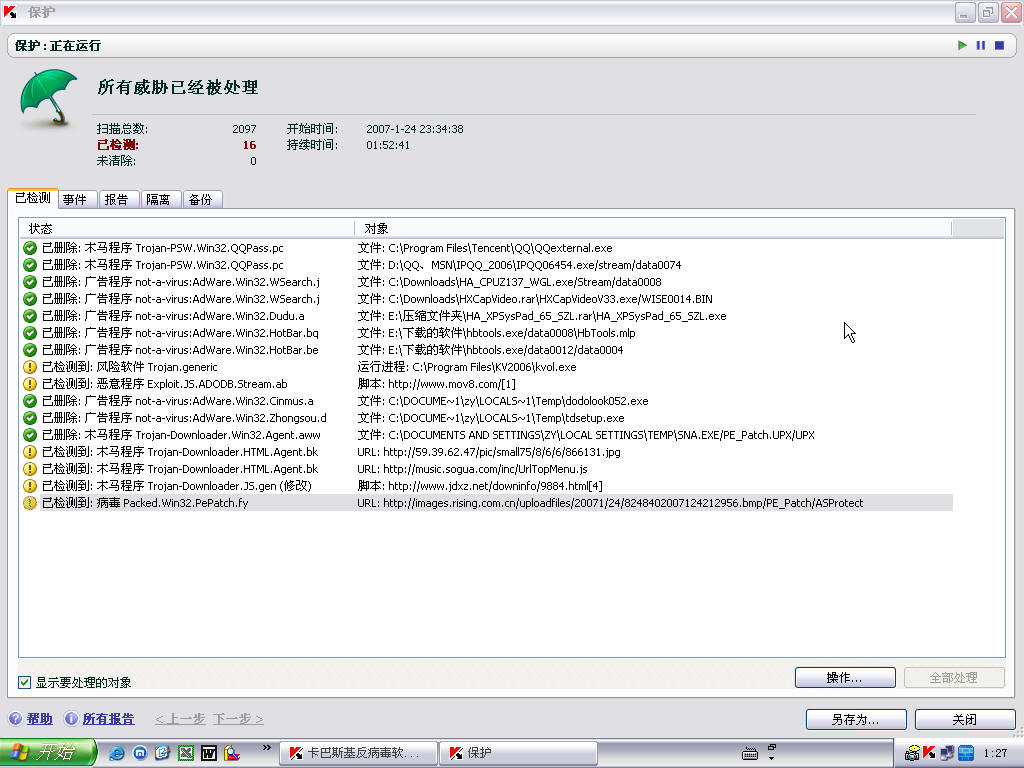Image resolution: width=1024 pixels, height=768 pixels.
Task: Select the Packed.Win32.PePatch.fy row
Action: point(486,503)
